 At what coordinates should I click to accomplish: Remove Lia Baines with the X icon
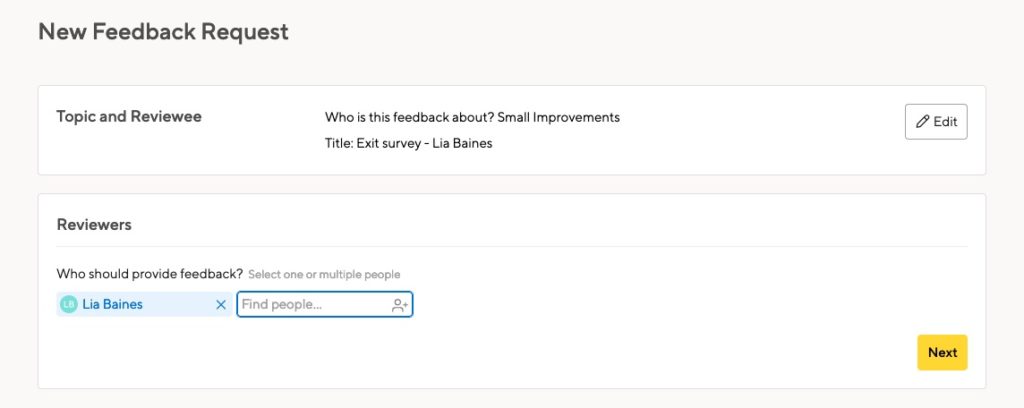coord(221,305)
